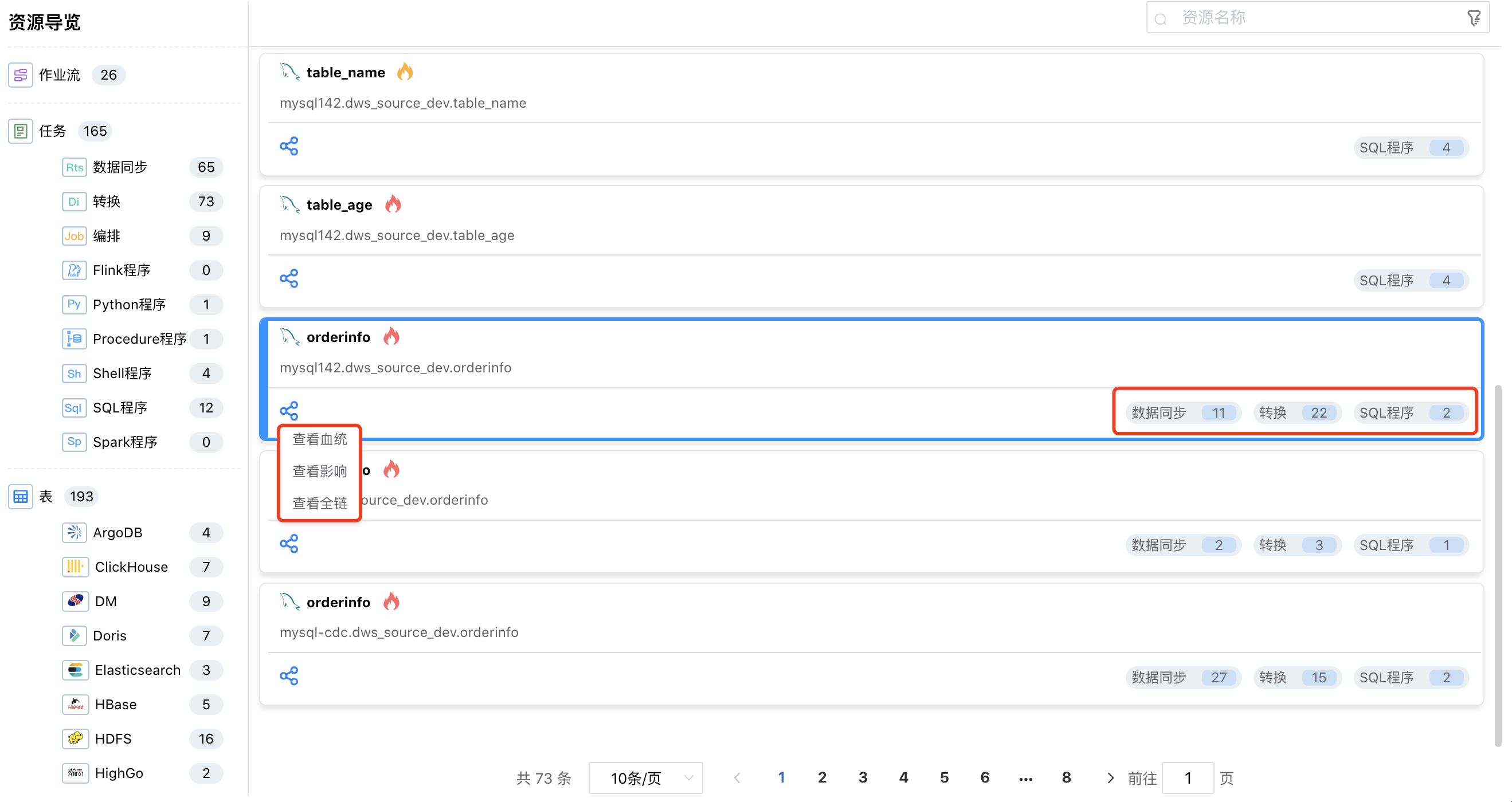This screenshot has height=802, width=1512.
Task: Select the ClickHouse icon in the sidebar
Action: [75, 567]
